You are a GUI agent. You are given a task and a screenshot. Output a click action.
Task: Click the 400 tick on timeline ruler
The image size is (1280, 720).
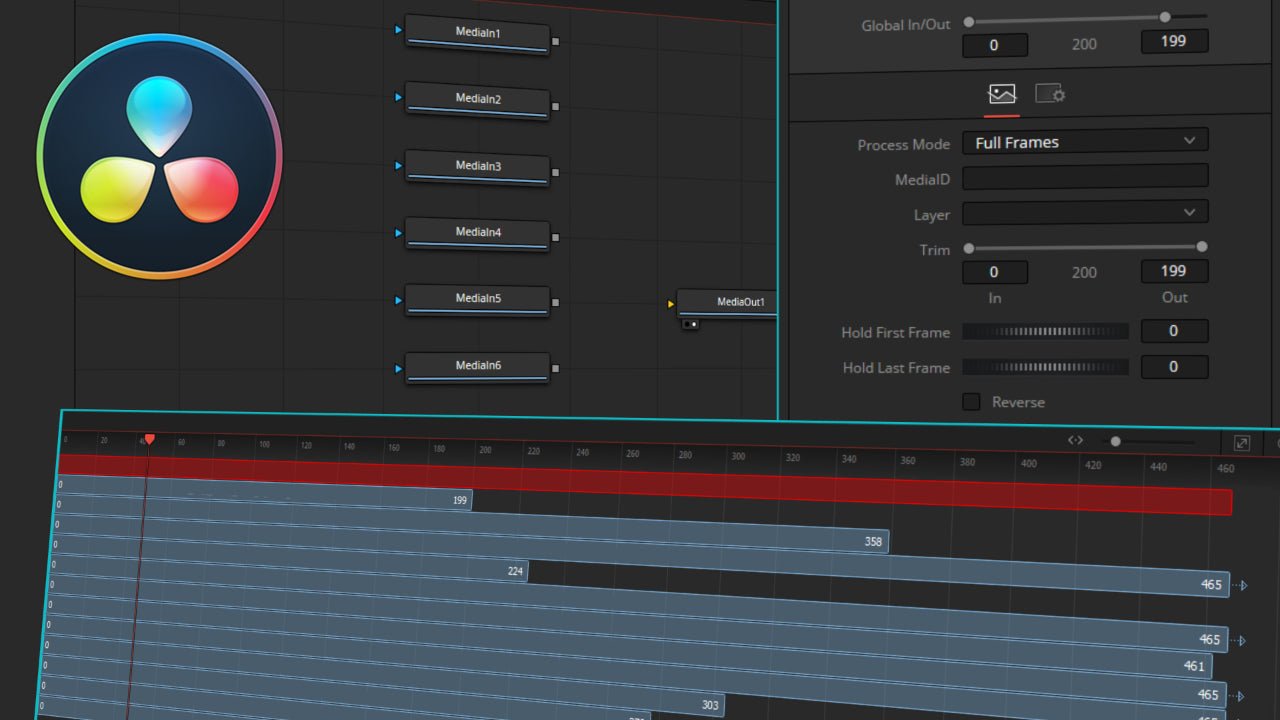coord(1029,463)
